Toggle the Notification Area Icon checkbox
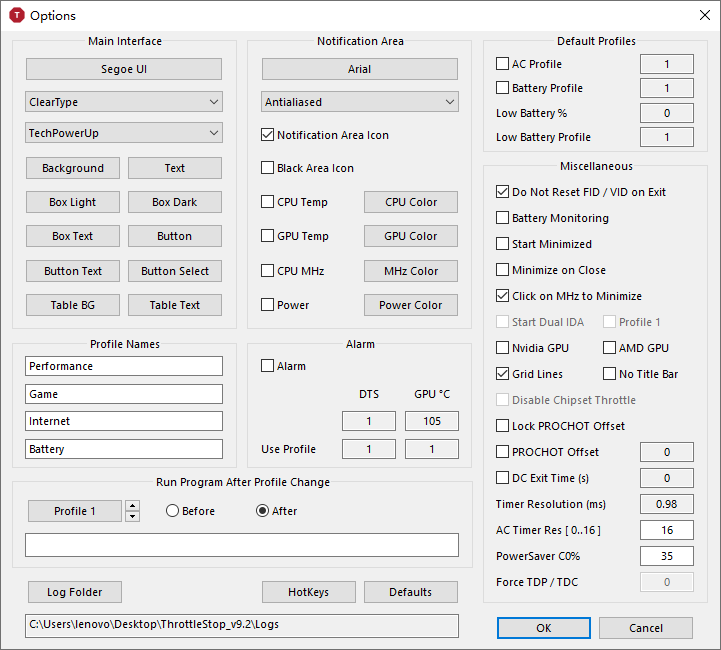The height and width of the screenshot is (650, 721). click(268, 135)
